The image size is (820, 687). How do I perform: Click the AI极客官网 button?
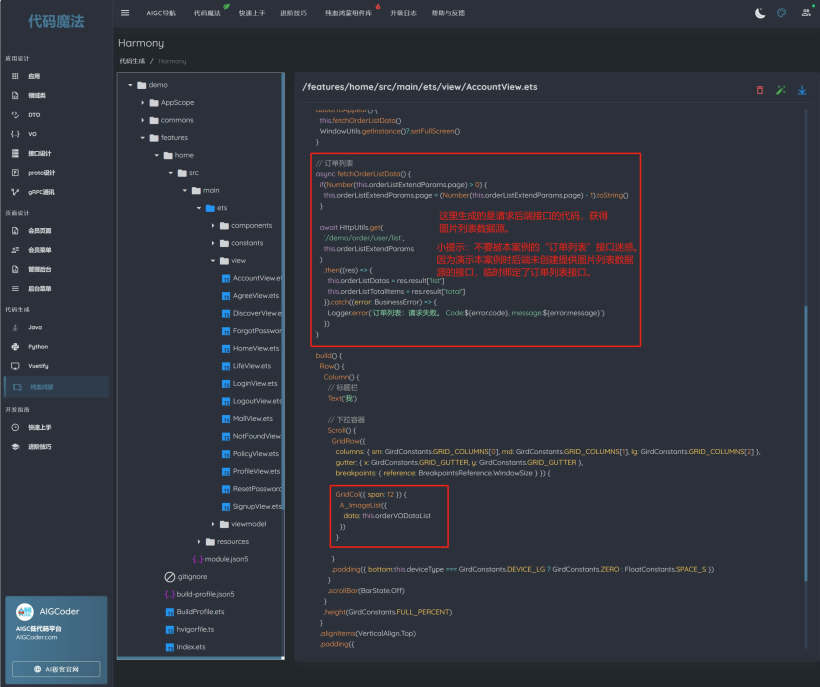(56, 668)
